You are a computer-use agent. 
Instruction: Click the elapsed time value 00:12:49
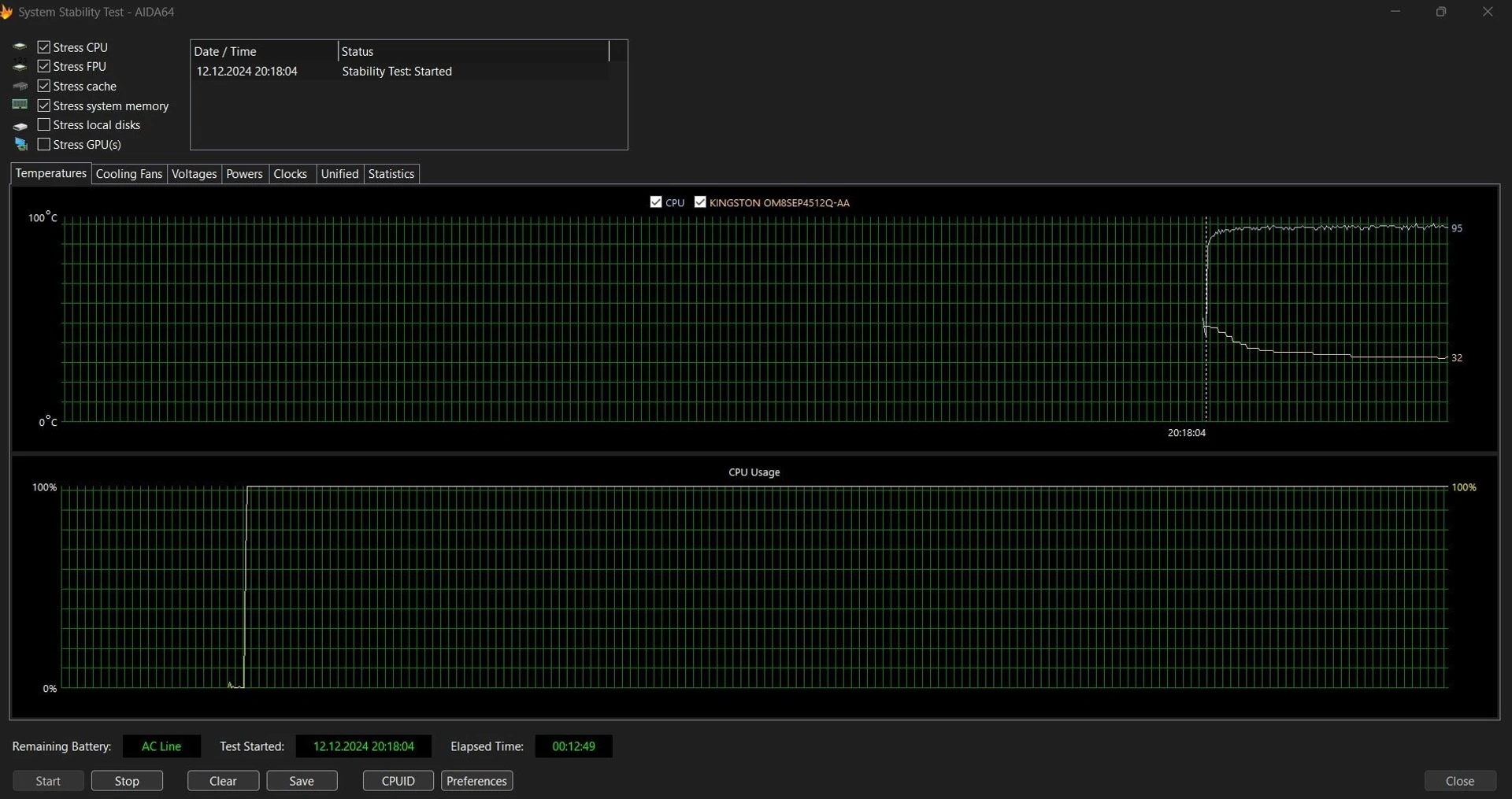[x=574, y=746]
